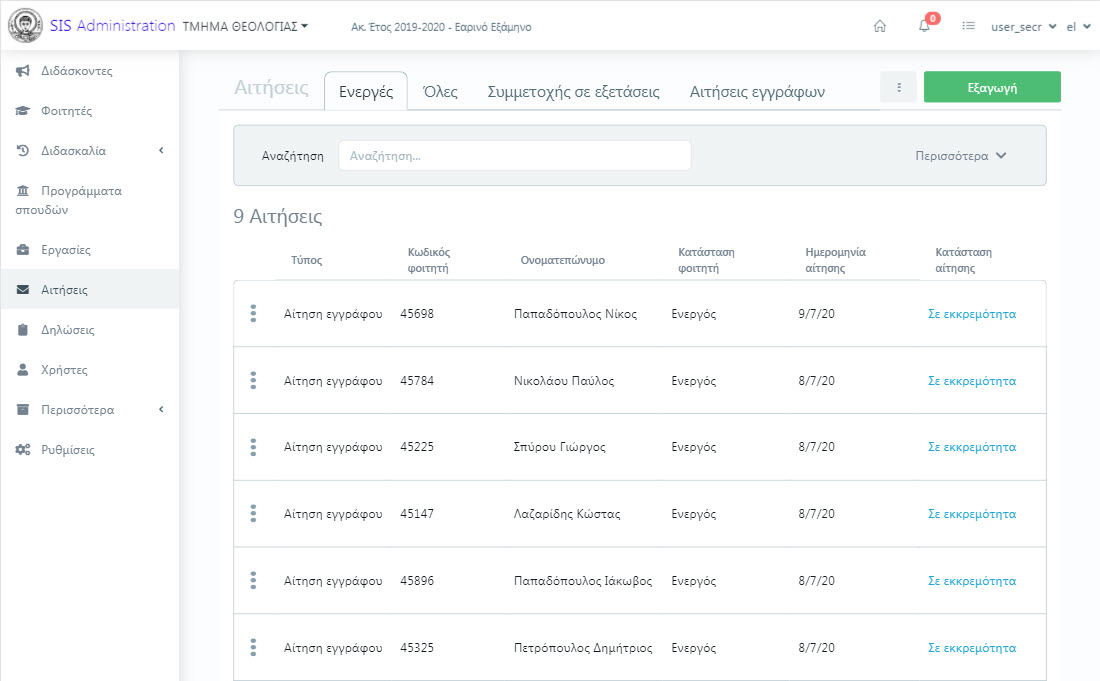The image size is (1100, 681).
Task: Click the briefcase icon for Εργασίες
Action: click(23, 250)
